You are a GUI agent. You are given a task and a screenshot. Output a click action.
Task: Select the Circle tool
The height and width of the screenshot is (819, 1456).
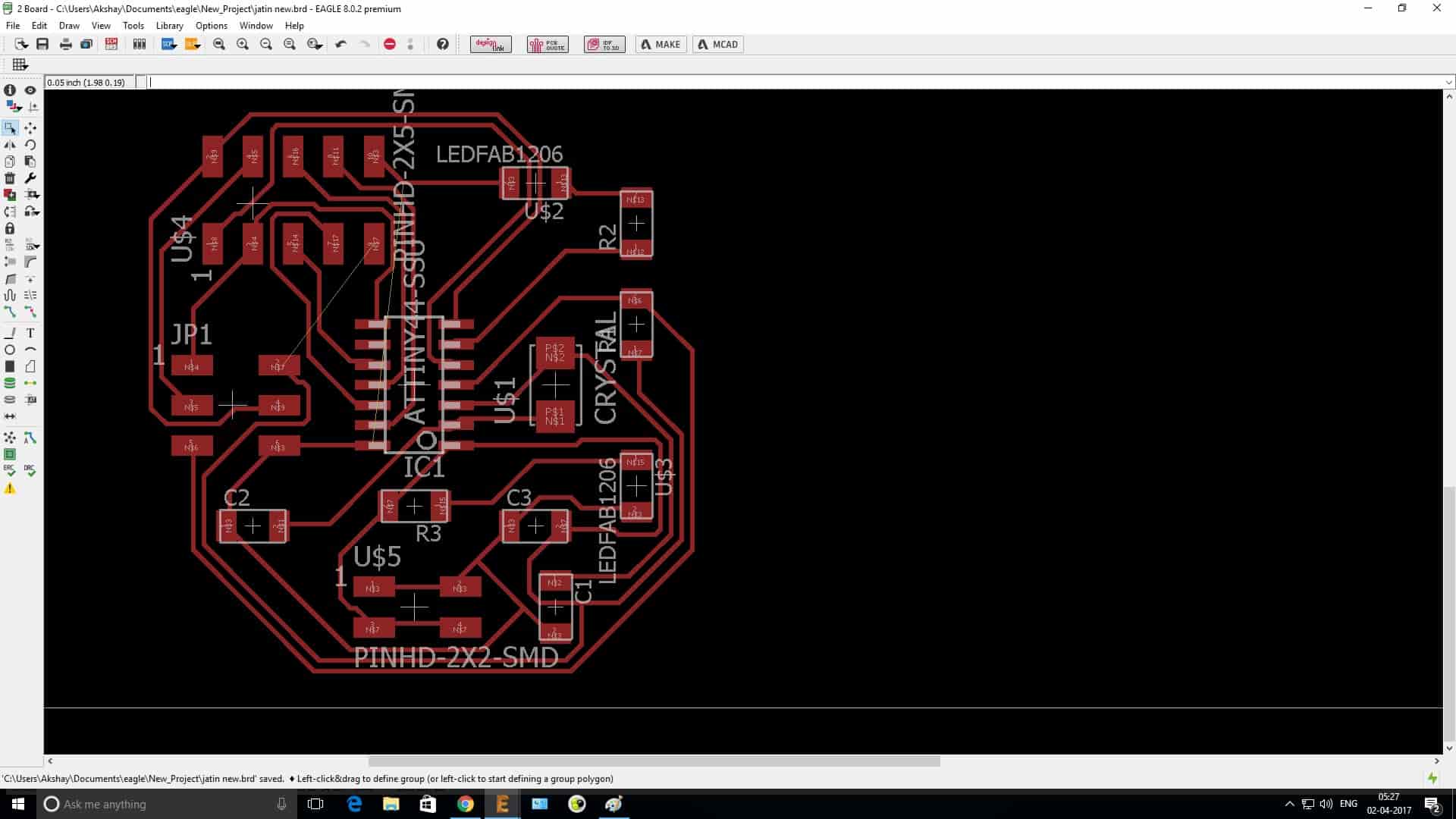pyautogui.click(x=10, y=350)
